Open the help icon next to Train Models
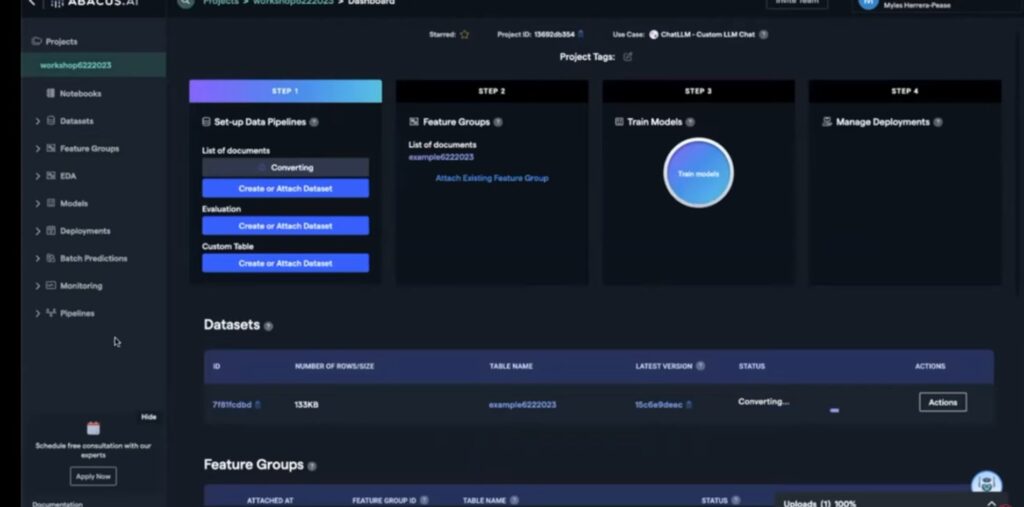The width and height of the screenshot is (1024, 507). [690, 122]
